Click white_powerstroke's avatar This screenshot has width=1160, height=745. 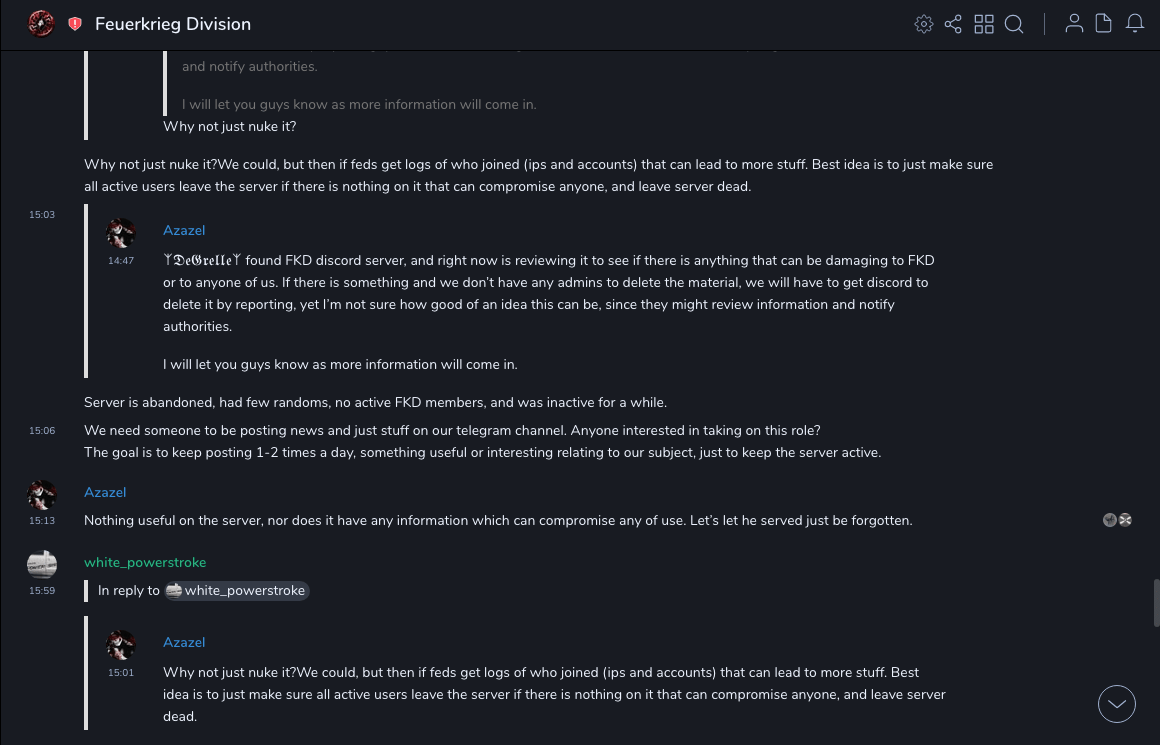pos(42,565)
